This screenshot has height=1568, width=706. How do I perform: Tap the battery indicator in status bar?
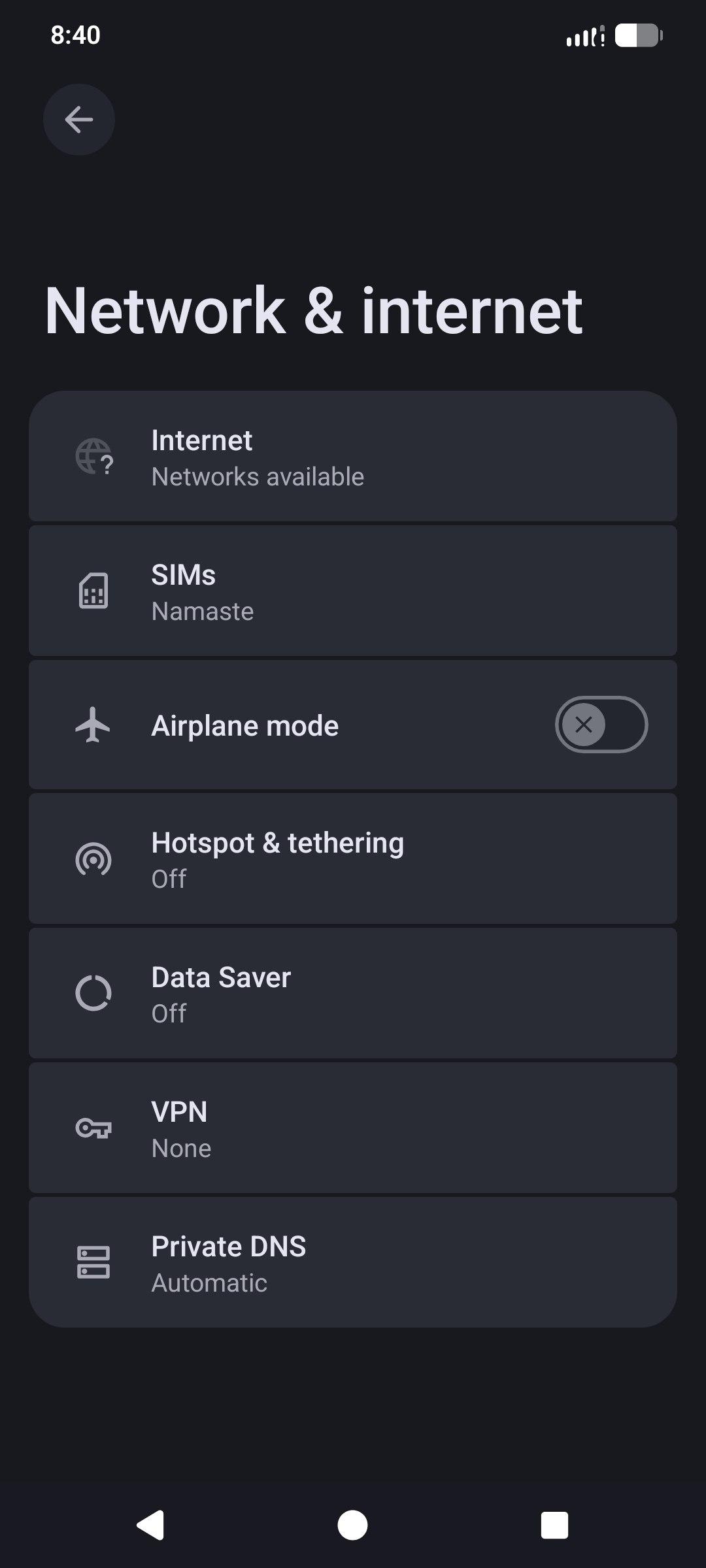tap(639, 35)
